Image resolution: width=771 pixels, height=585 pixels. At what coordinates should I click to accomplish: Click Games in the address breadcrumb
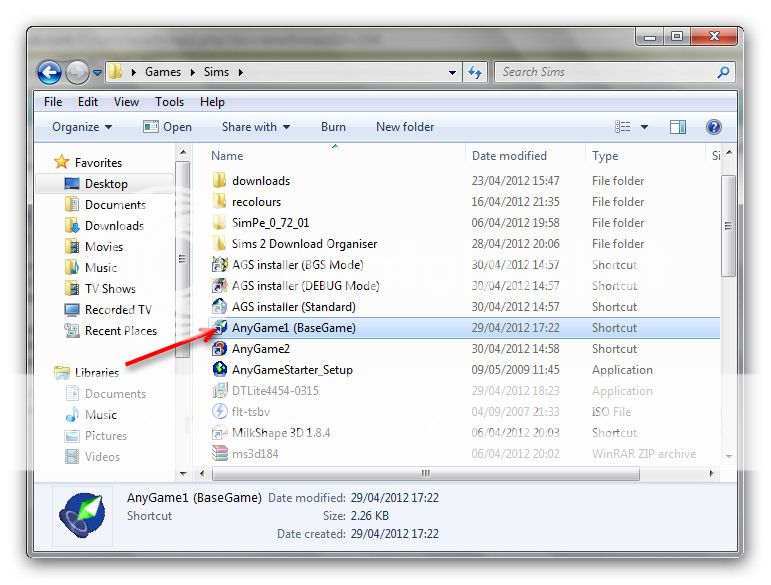tap(163, 72)
